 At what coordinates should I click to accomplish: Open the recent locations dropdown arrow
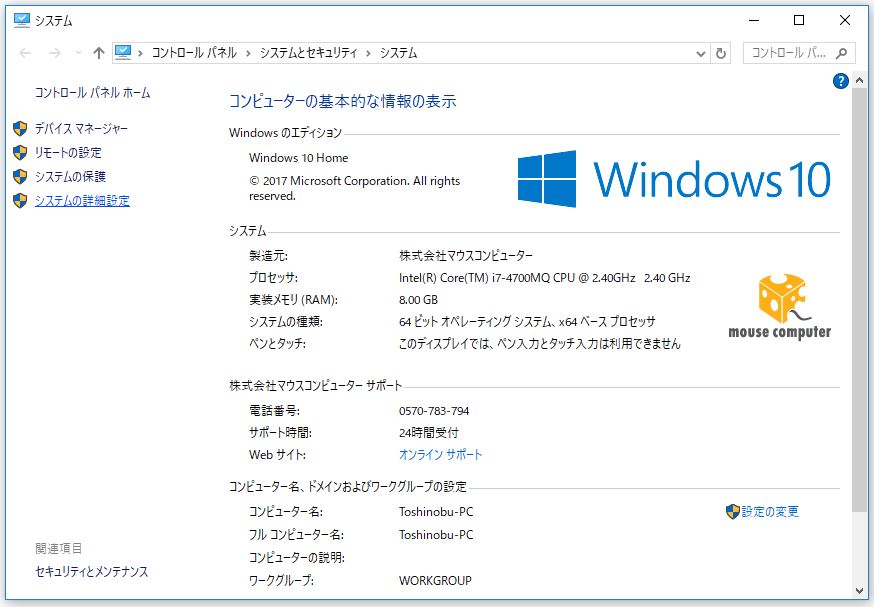78,53
